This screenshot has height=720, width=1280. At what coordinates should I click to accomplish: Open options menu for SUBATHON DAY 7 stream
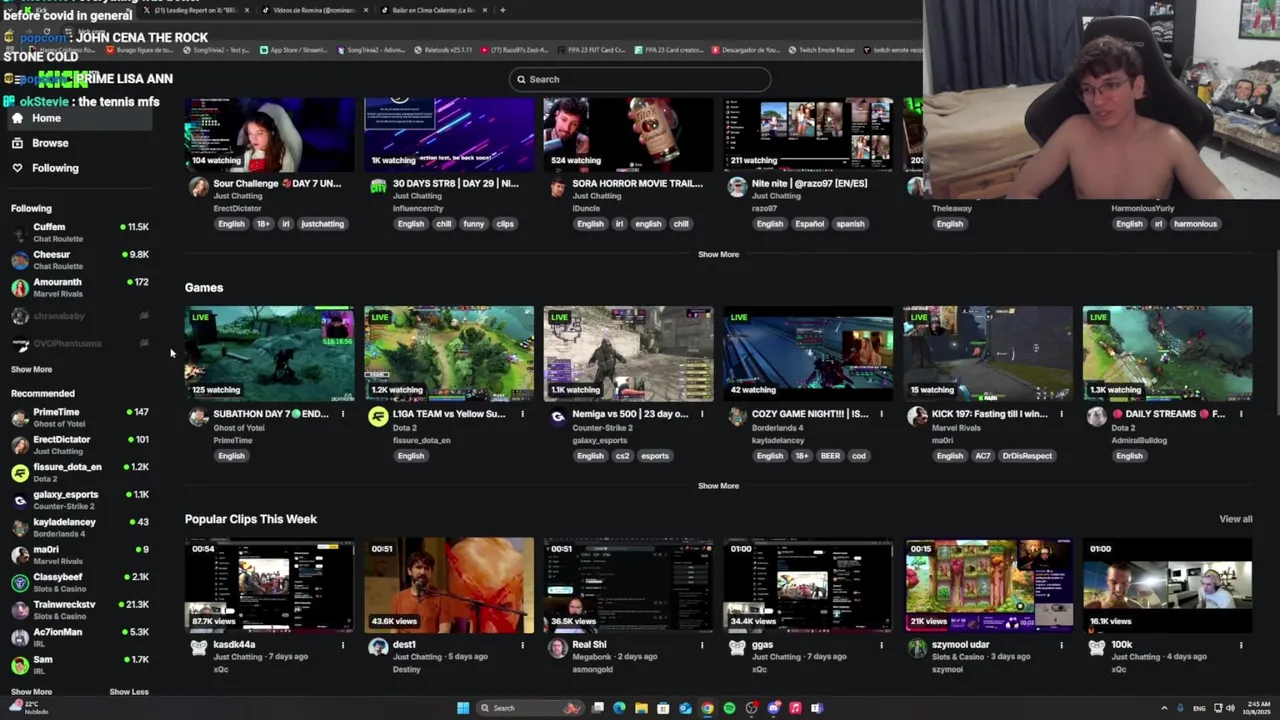343,414
